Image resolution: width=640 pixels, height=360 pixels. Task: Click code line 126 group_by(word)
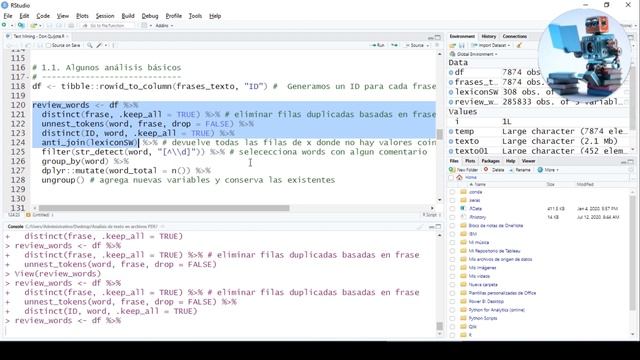tap(85, 161)
